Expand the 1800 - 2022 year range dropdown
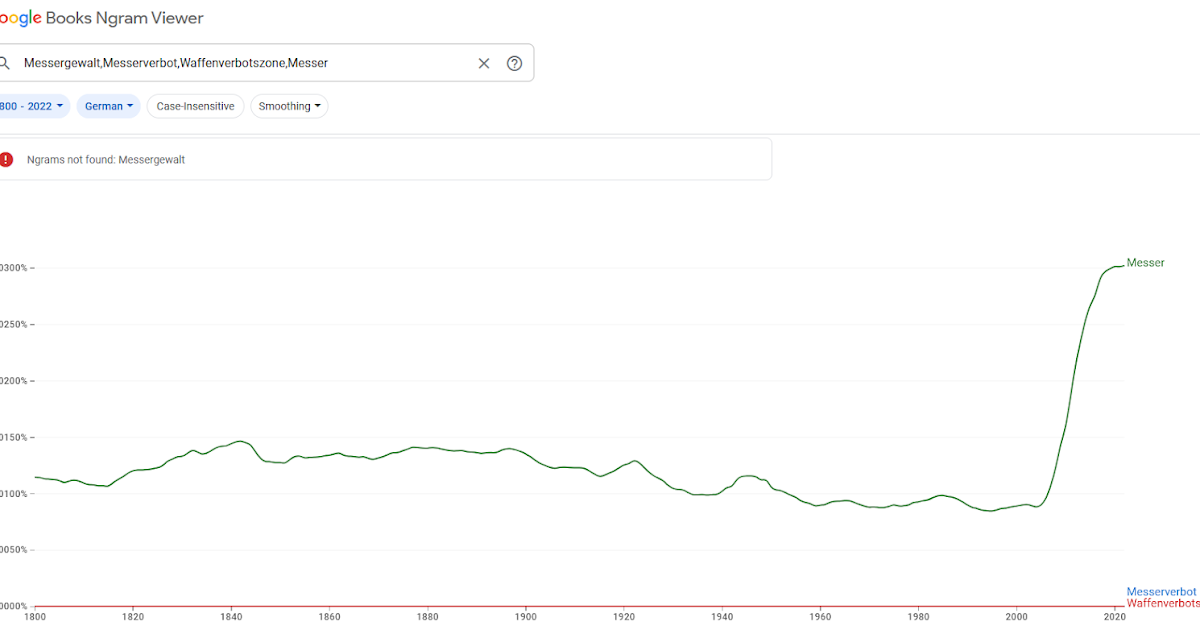1200x630 pixels. click(x=33, y=106)
